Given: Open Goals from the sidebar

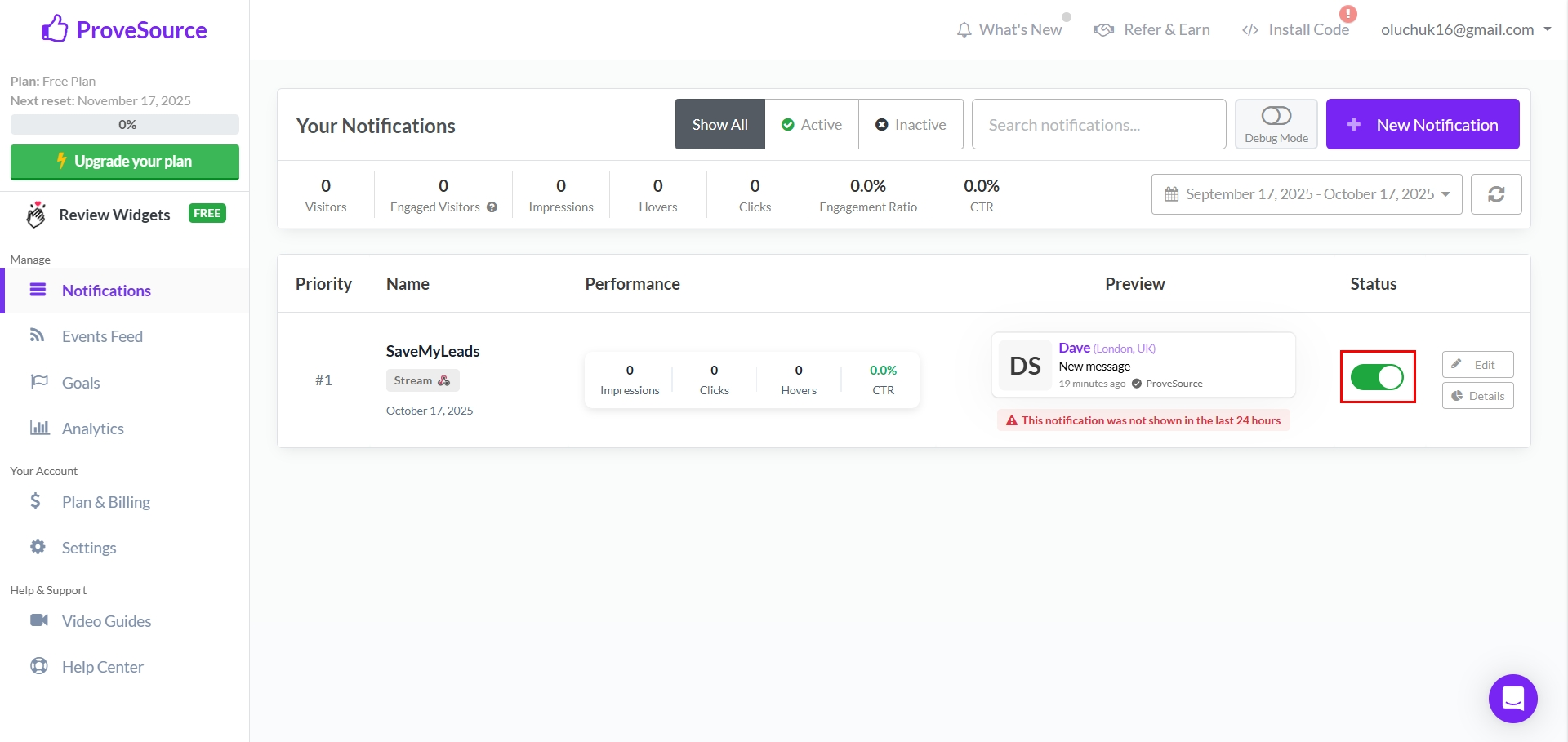Looking at the screenshot, I should coord(81,382).
